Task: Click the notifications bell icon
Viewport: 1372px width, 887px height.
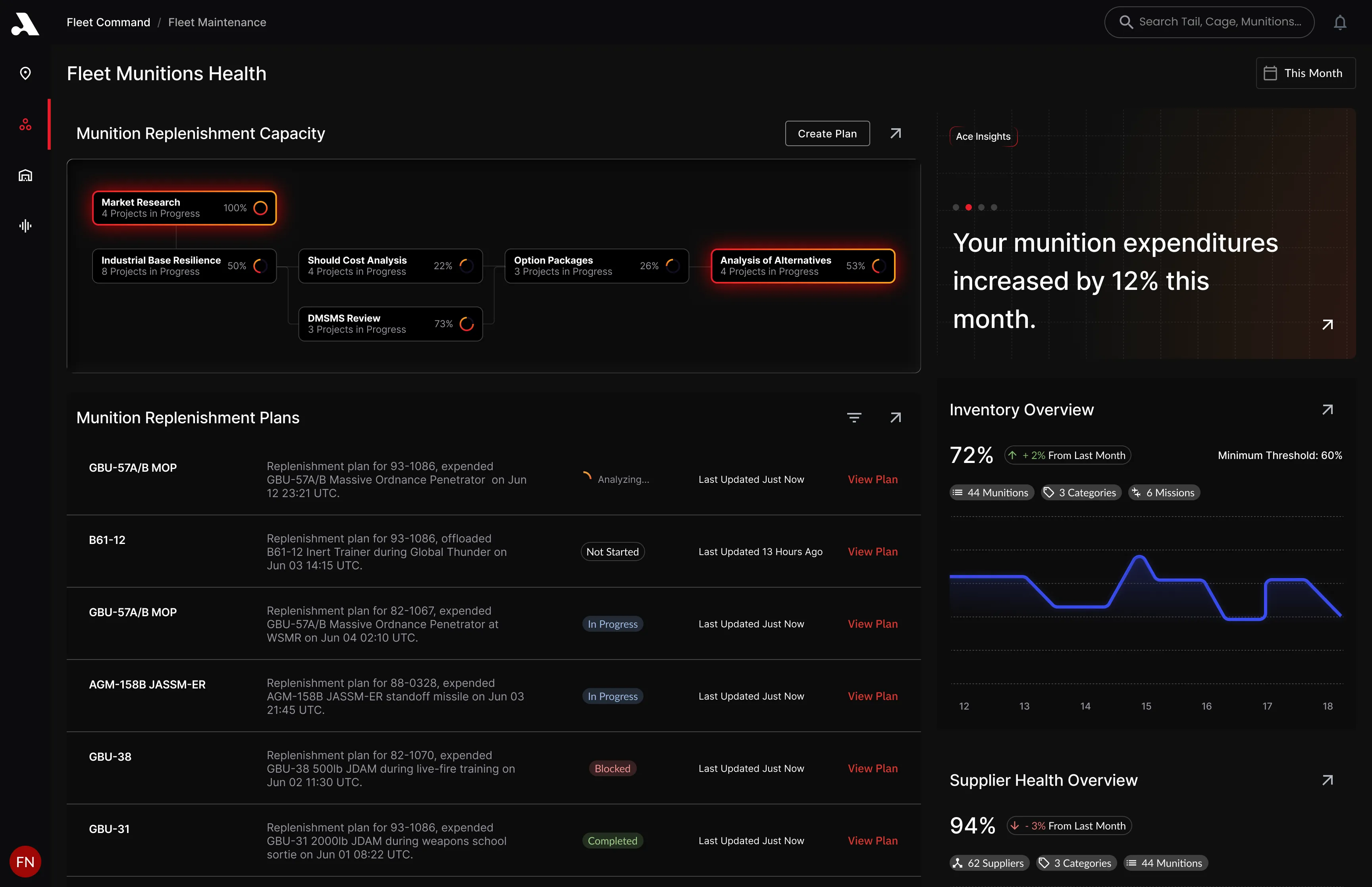Action: (1340, 23)
